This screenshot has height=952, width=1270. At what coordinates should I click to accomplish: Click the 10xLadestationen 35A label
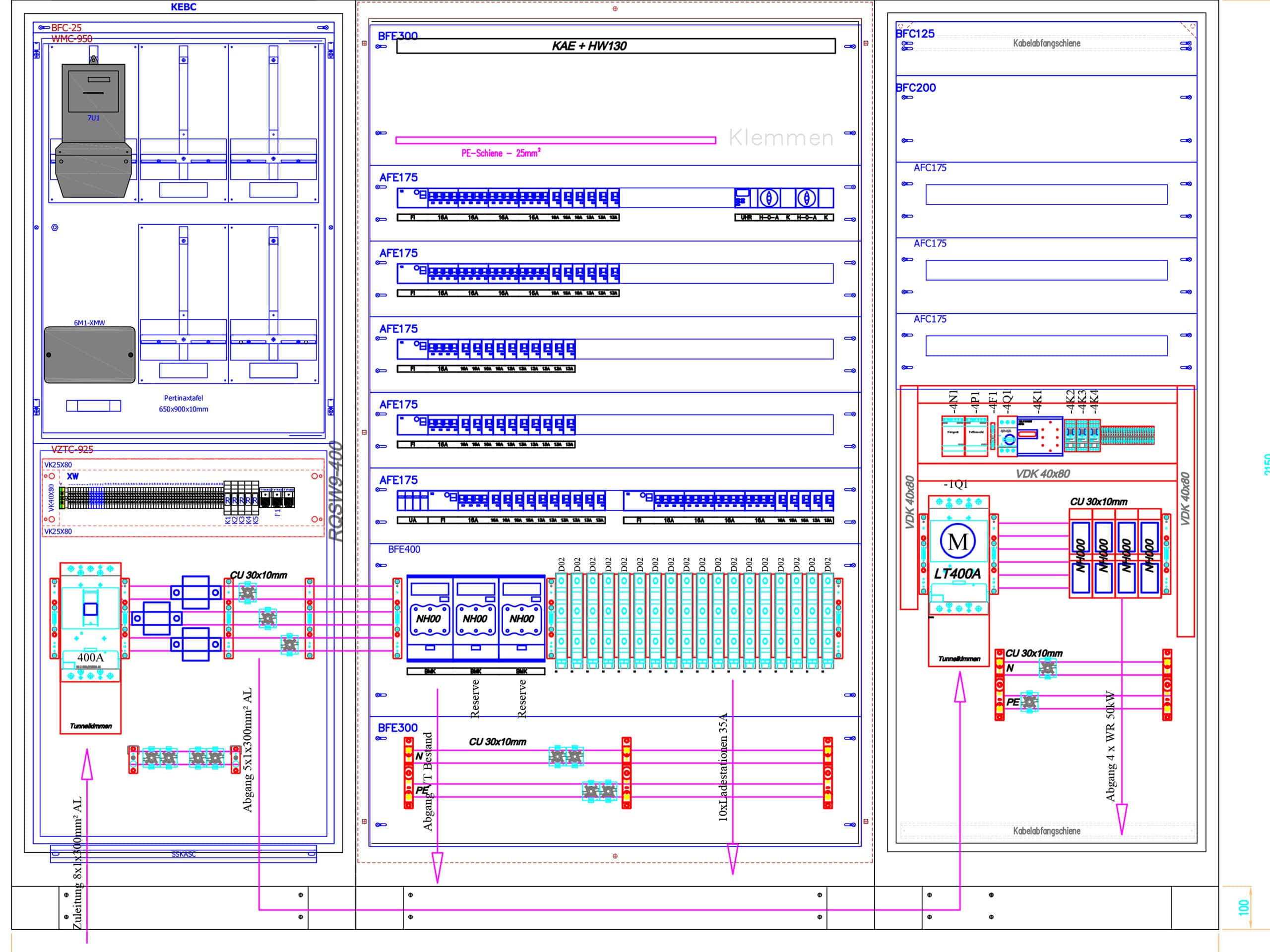click(x=723, y=767)
